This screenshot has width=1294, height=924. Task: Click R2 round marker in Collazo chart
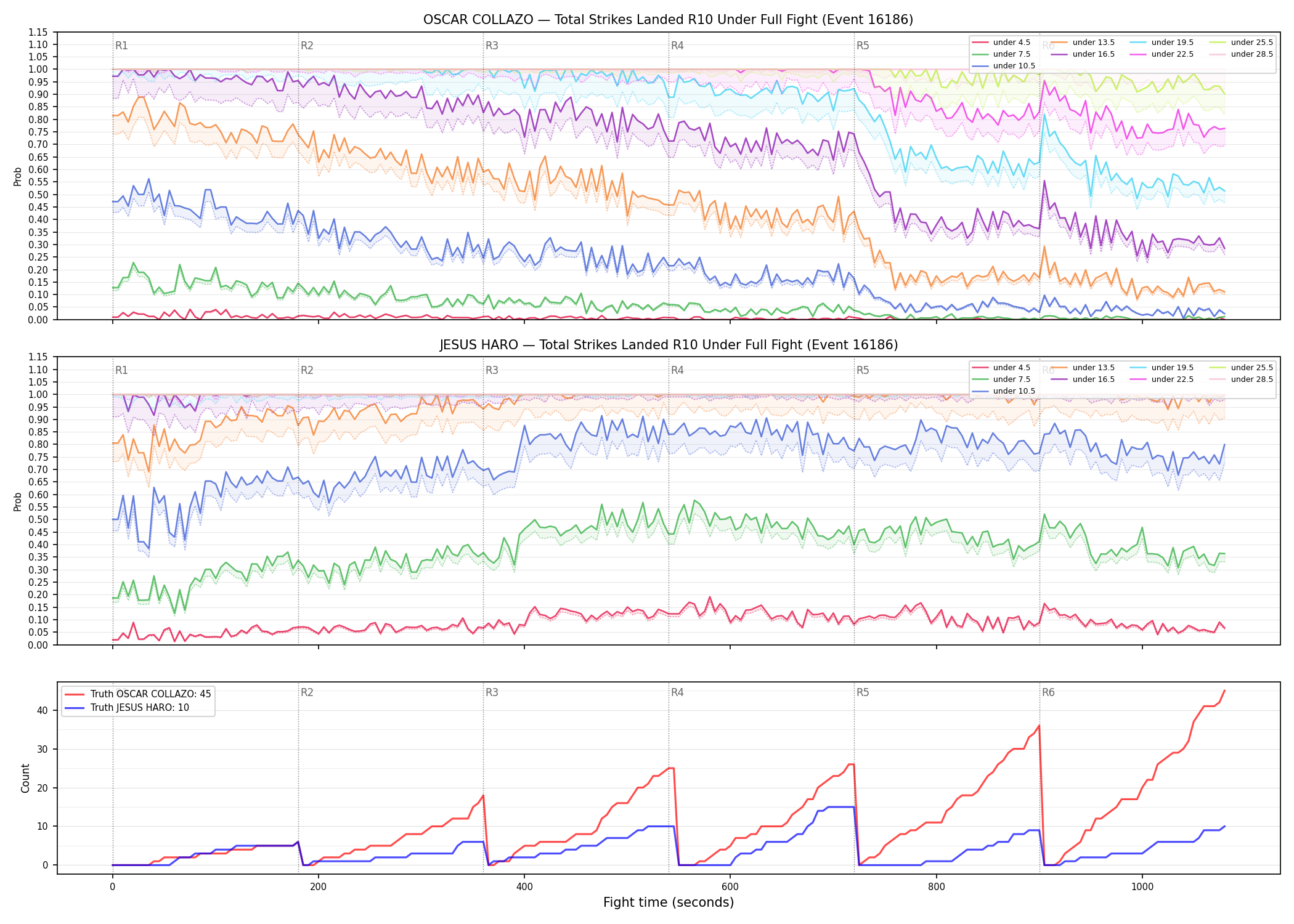(307, 46)
